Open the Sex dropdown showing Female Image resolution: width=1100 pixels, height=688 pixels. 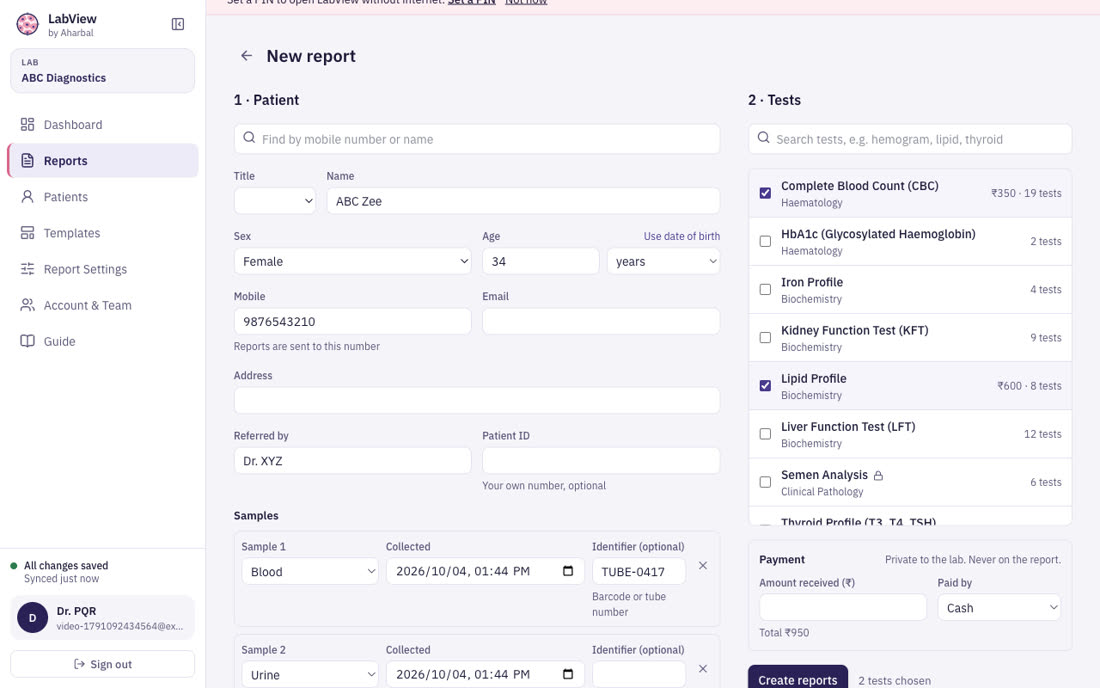[352, 262]
